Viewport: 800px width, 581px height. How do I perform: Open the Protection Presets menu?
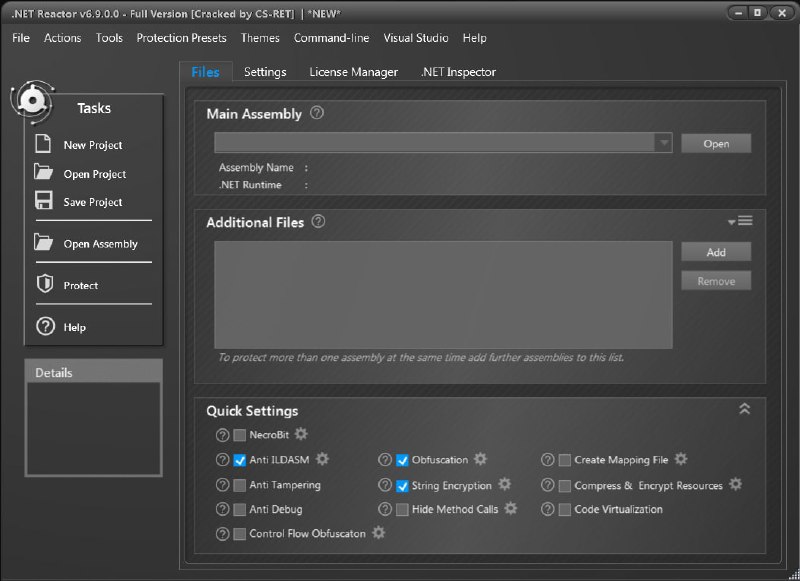click(x=181, y=38)
